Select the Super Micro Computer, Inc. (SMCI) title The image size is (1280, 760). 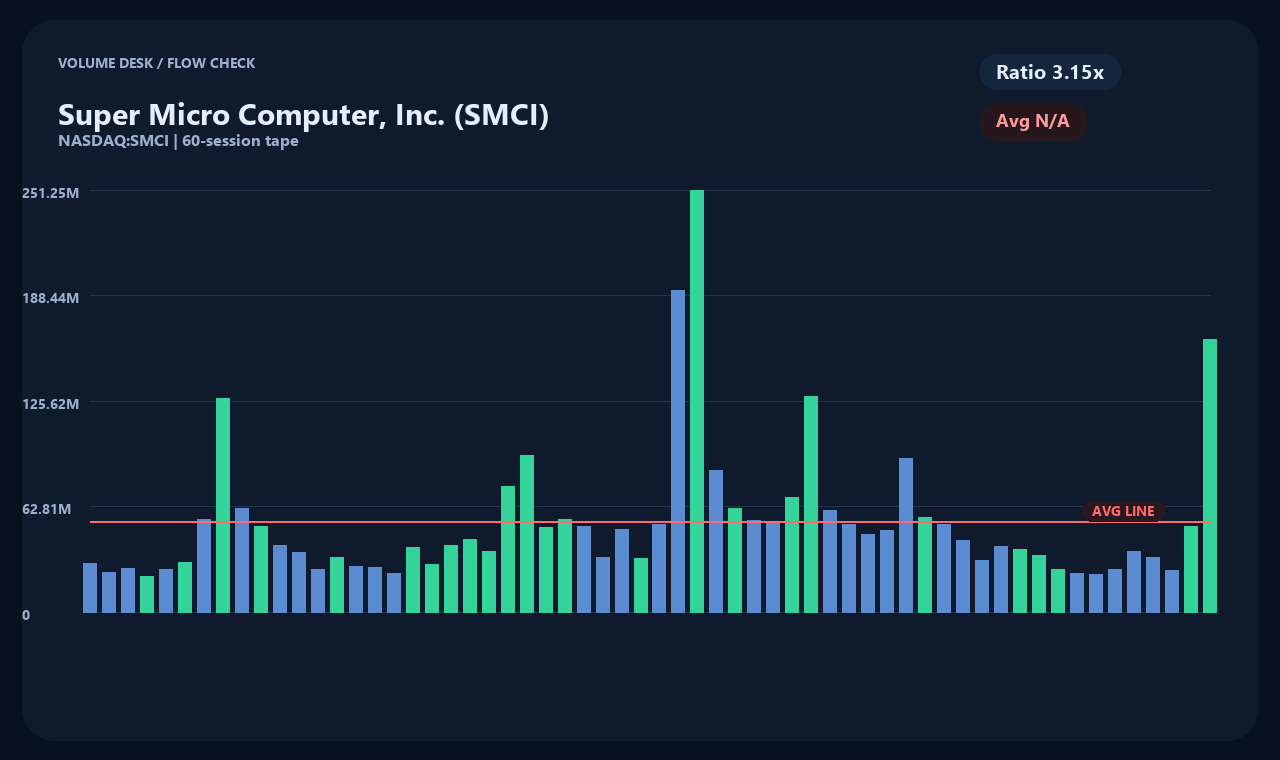pos(303,115)
